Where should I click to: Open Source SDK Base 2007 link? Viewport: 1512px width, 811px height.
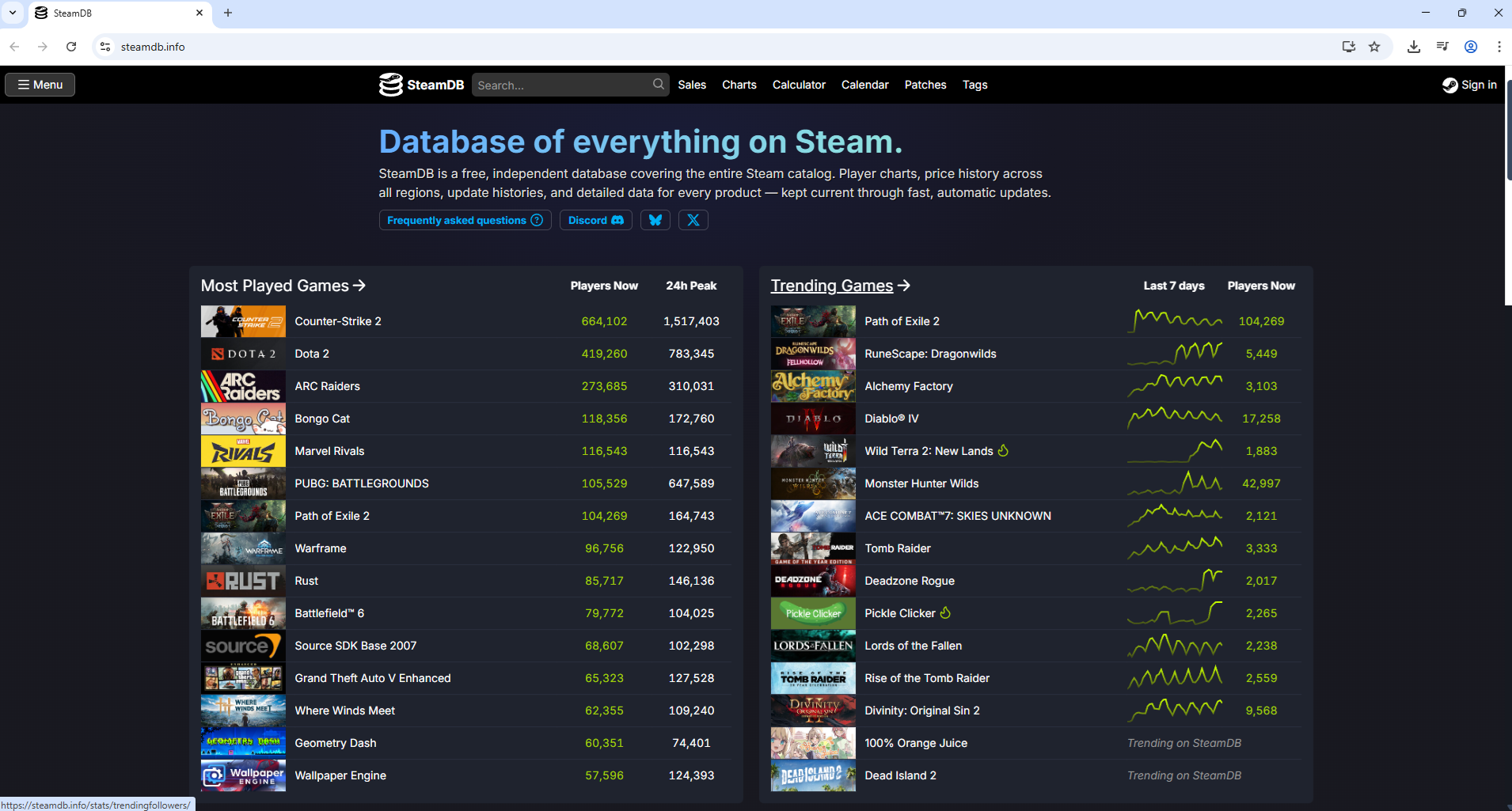tap(355, 646)
